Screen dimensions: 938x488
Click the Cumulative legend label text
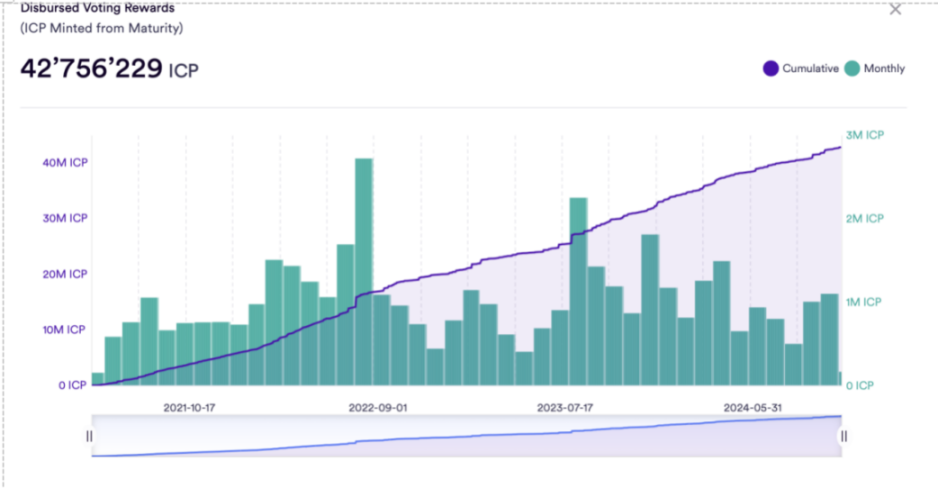810,69
